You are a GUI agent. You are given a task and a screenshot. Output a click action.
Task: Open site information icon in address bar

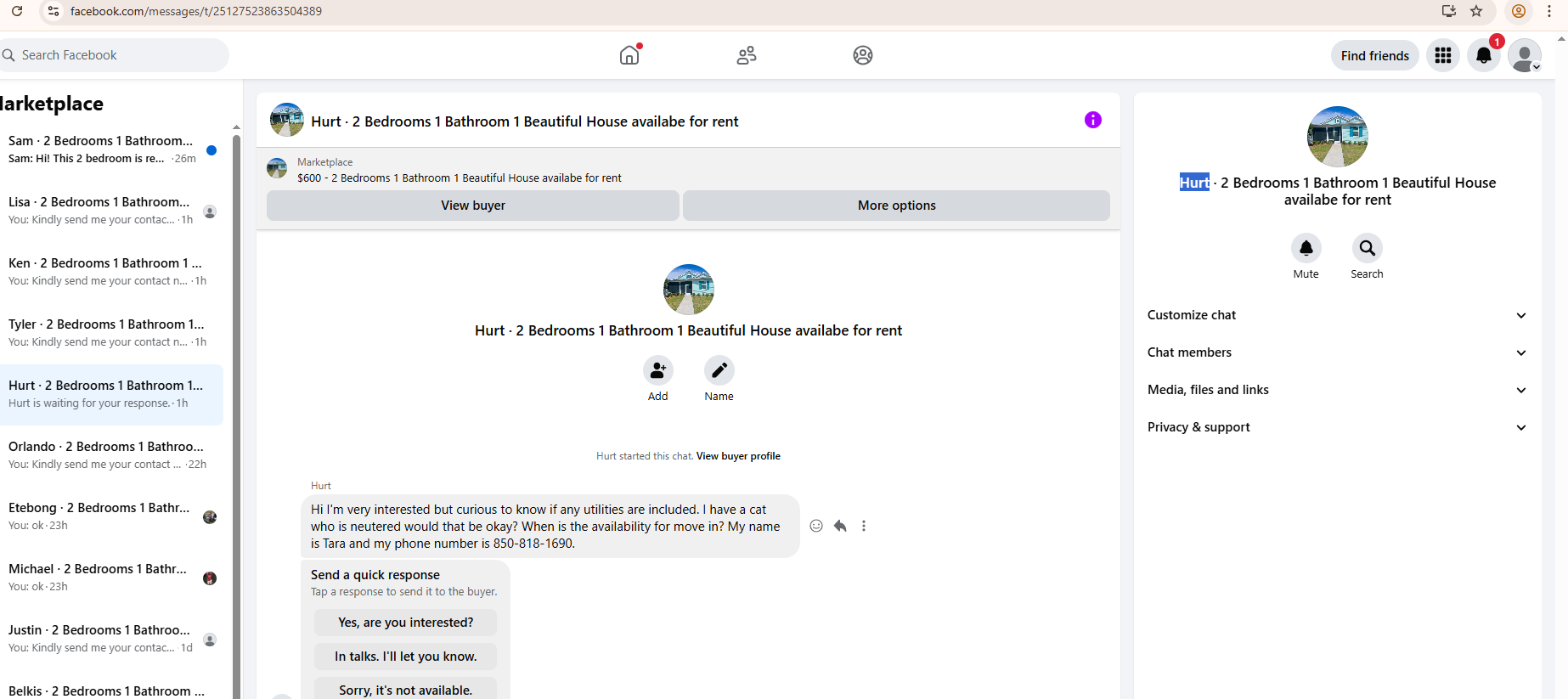pos(53,11)
